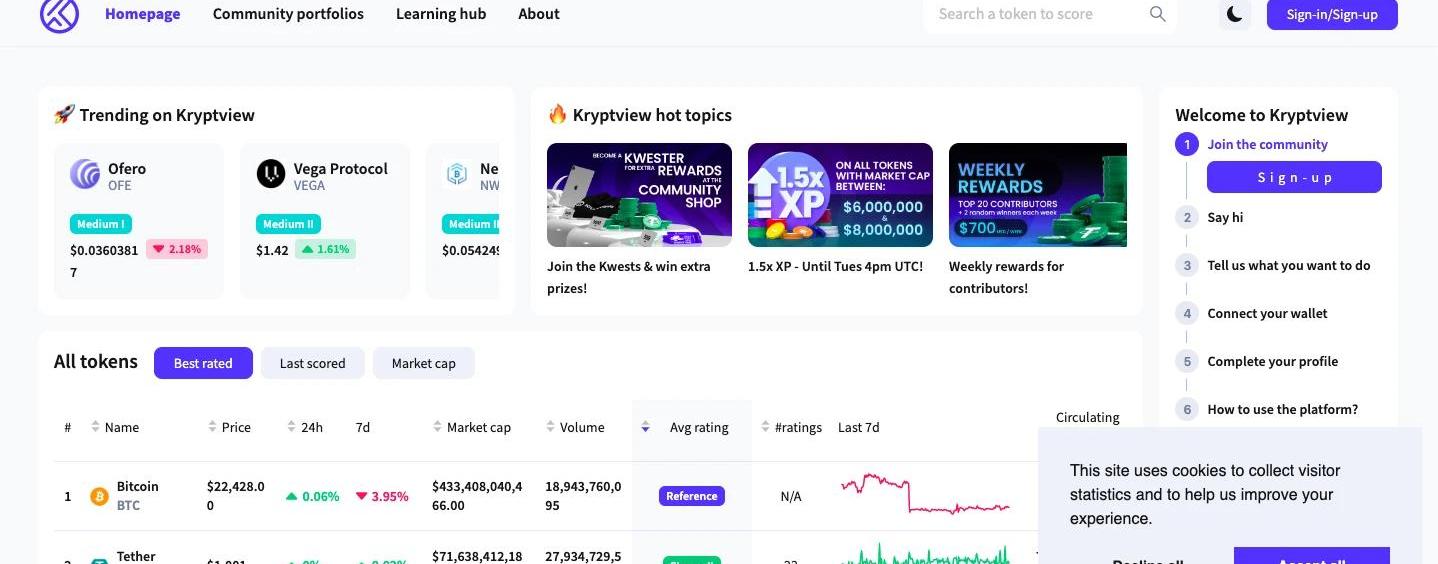Viewport: 1438px width, 564px height.
Task: Click Bitcoin price $22,428.00
Action: point(236,496)
